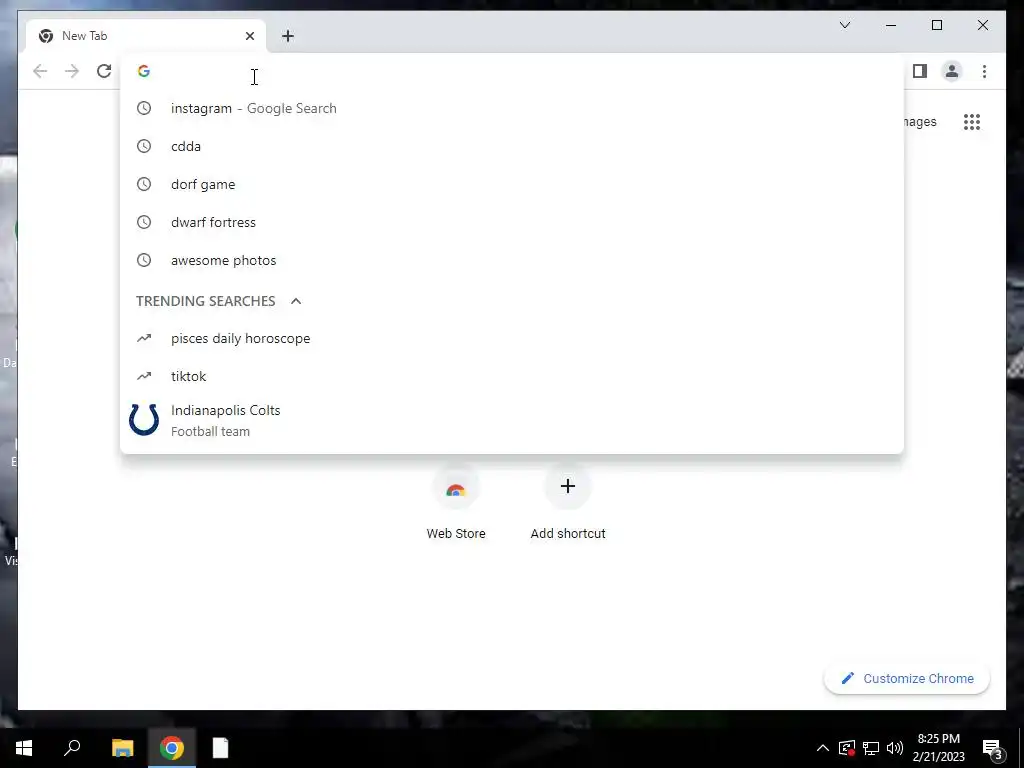Maximize the Chrome window
The image size is (1024, 768).
pos(936,25)
